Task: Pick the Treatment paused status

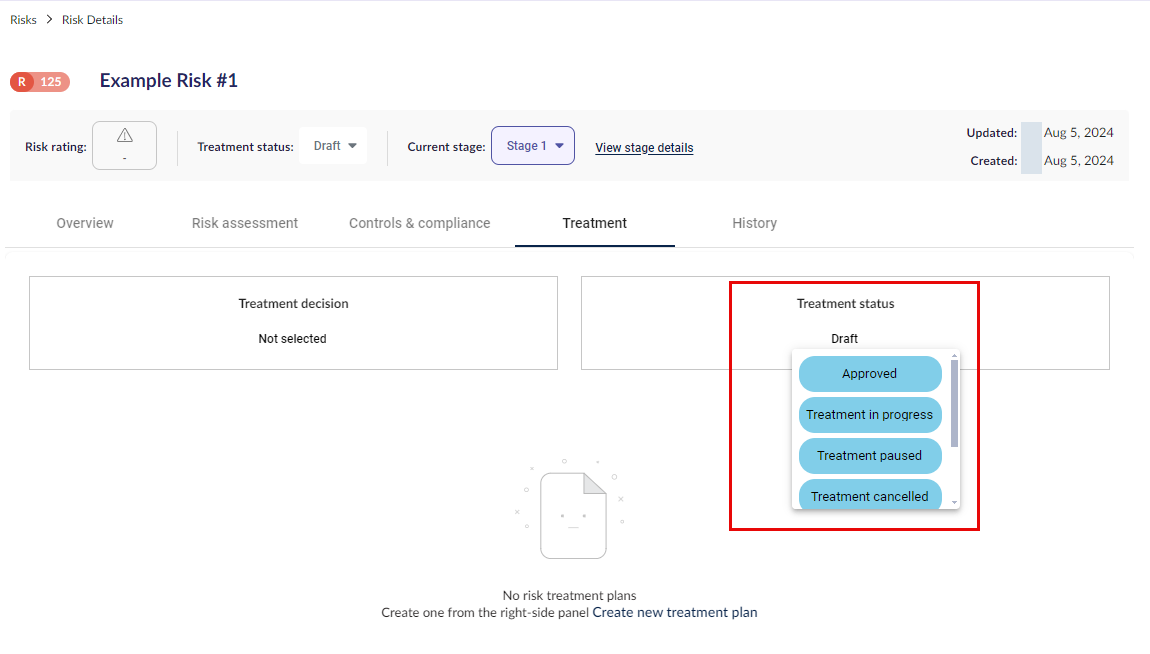Action: pos(870,456)
